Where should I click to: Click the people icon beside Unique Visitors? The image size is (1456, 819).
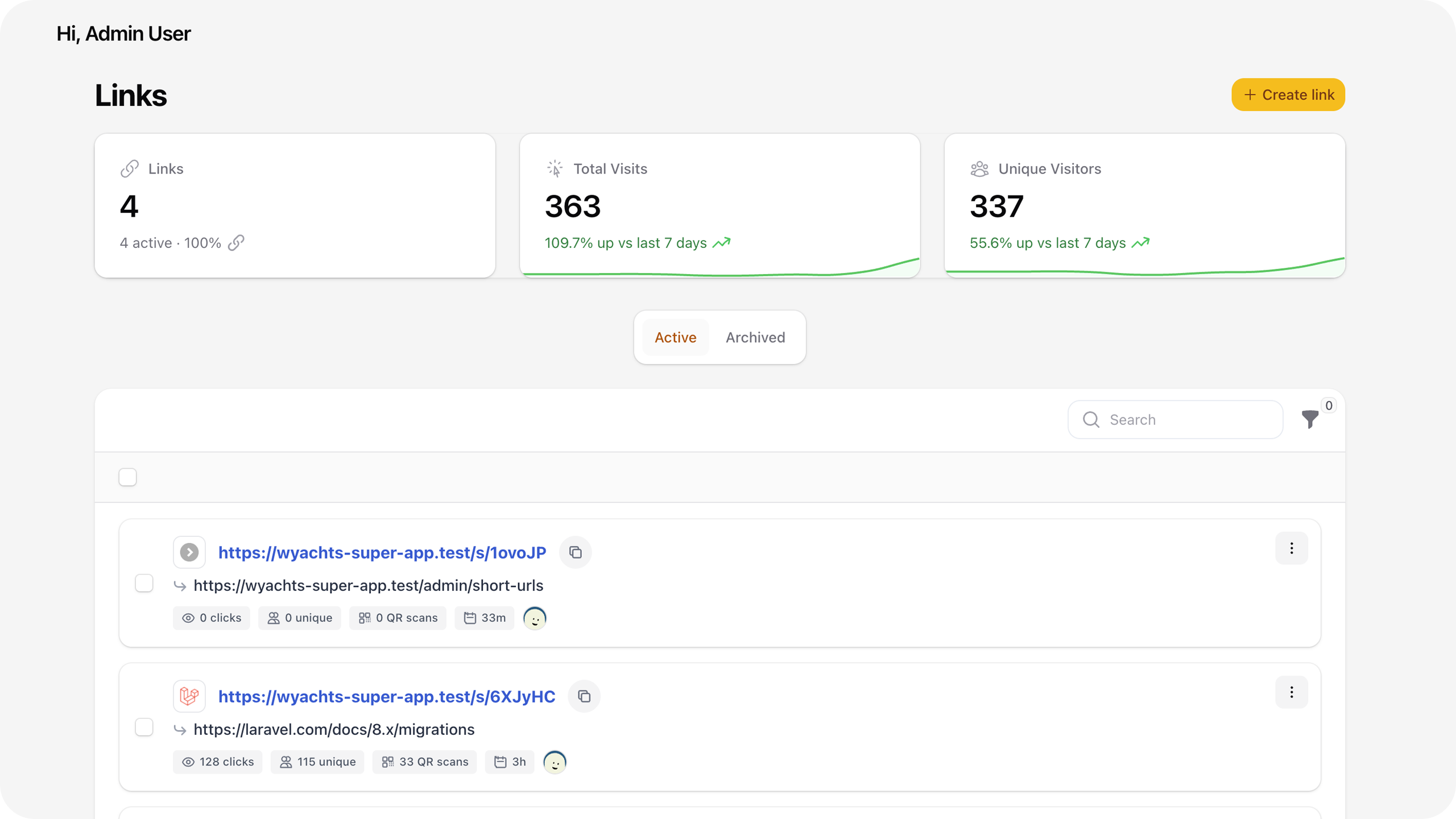pos(979,169)
